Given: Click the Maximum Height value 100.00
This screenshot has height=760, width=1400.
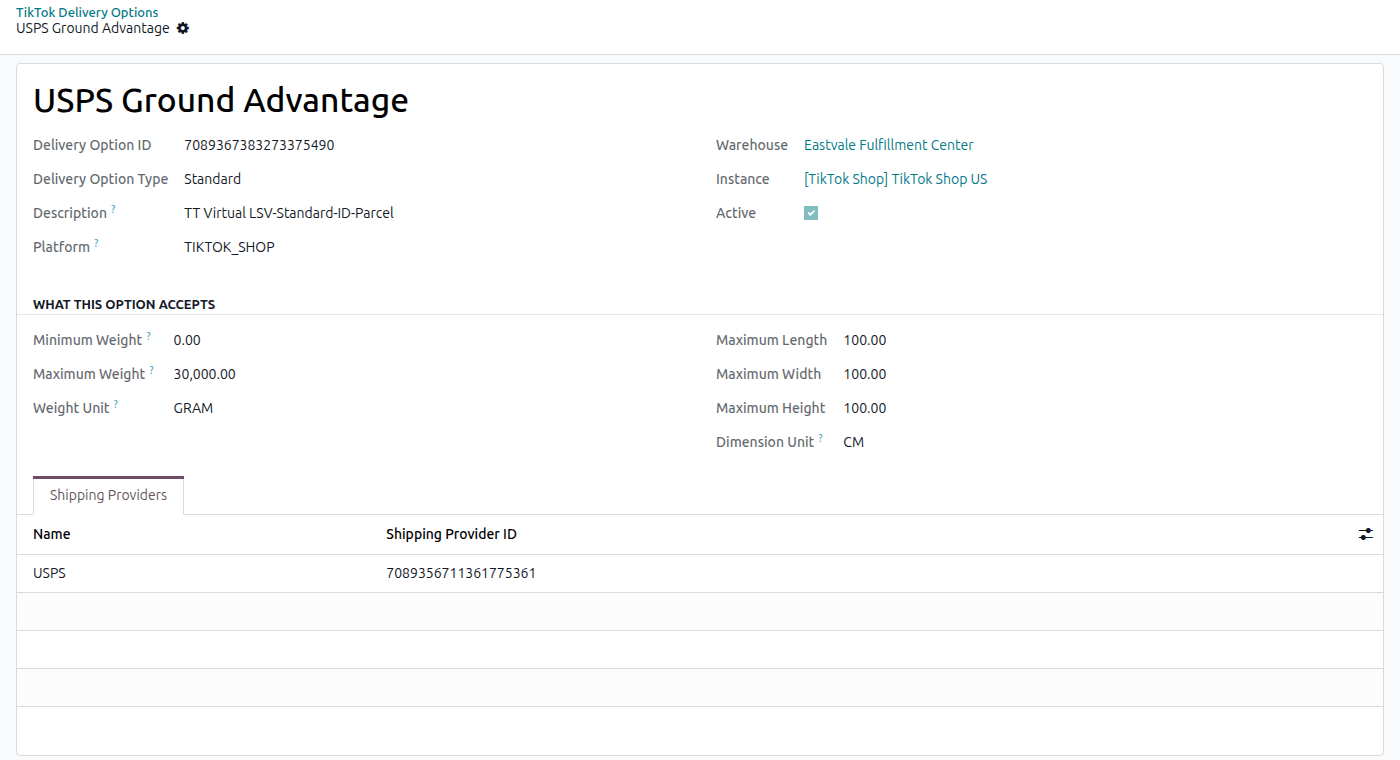Looking at the screenshot, I should [865, 408].
